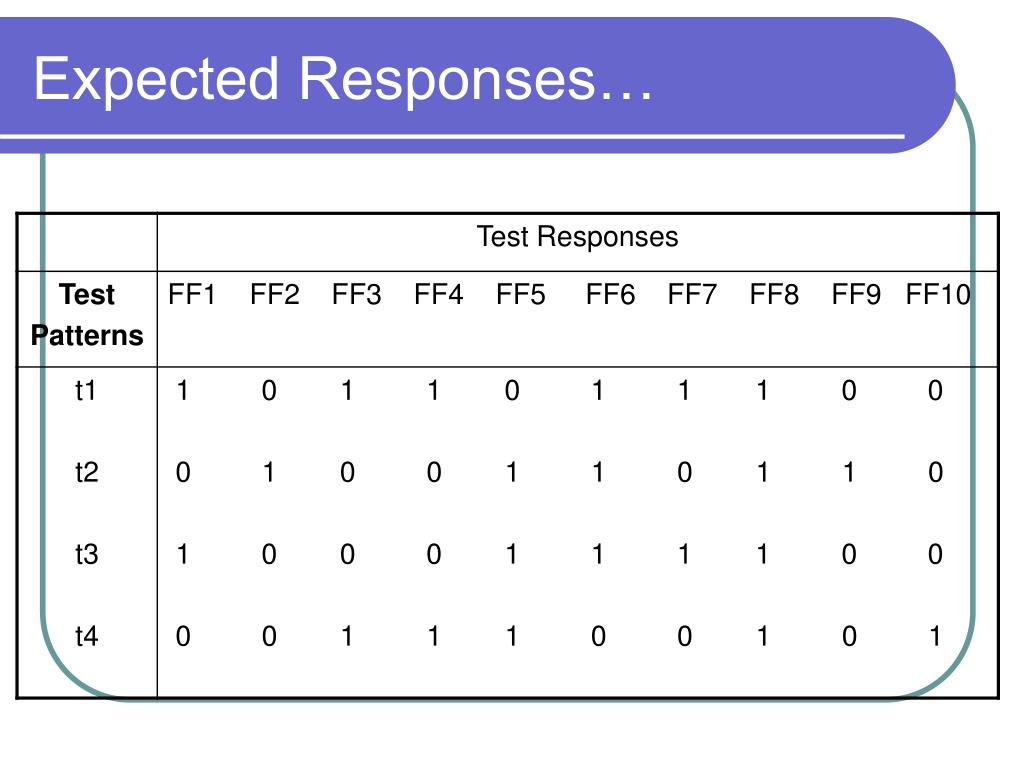Screen dimensions: 1024x768
Task: Click the Expected Responses slide title
Action: 343,80
